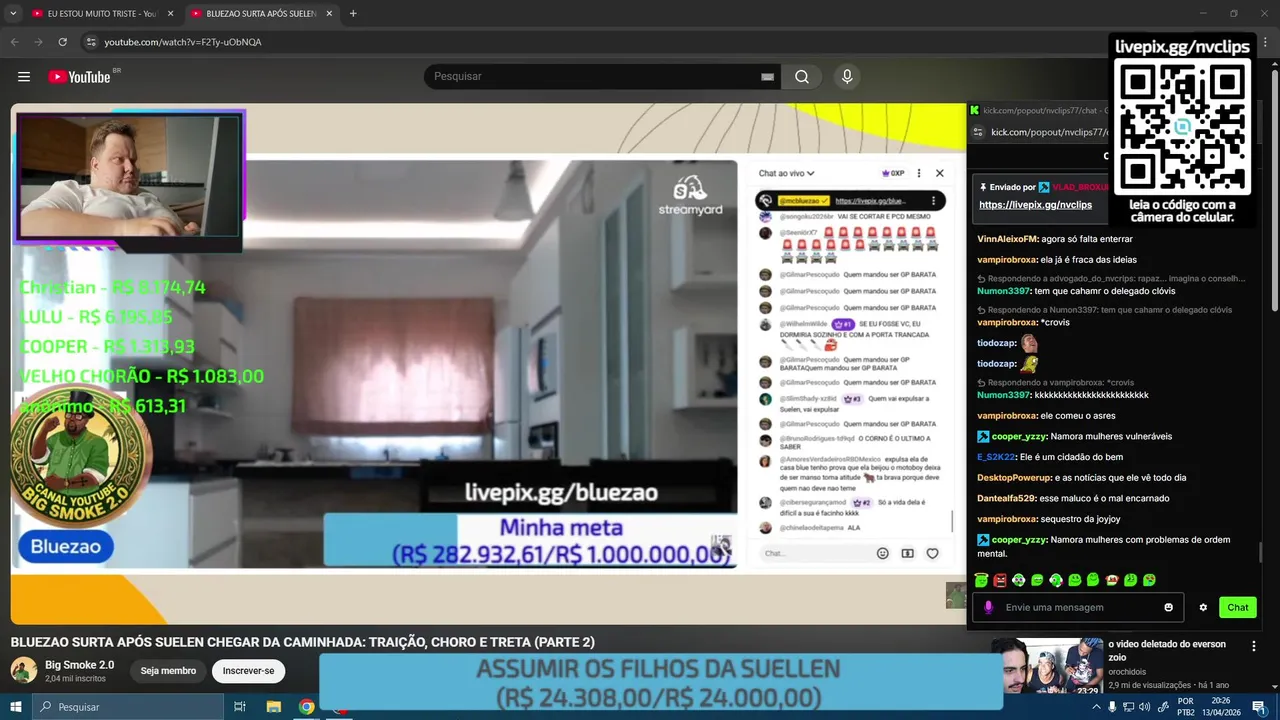Viewport: 1280px width, 720px height.
Task: Click username Dantealfa529 in chat
Action: 1006,498
